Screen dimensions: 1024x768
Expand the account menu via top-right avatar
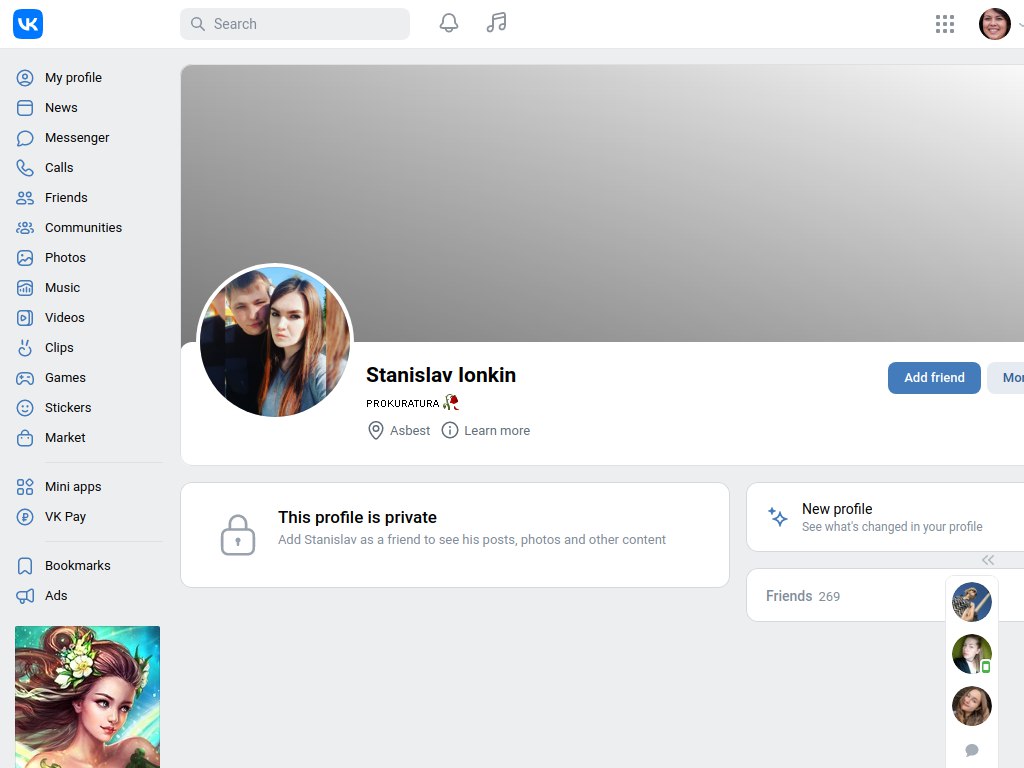(995, 24)
